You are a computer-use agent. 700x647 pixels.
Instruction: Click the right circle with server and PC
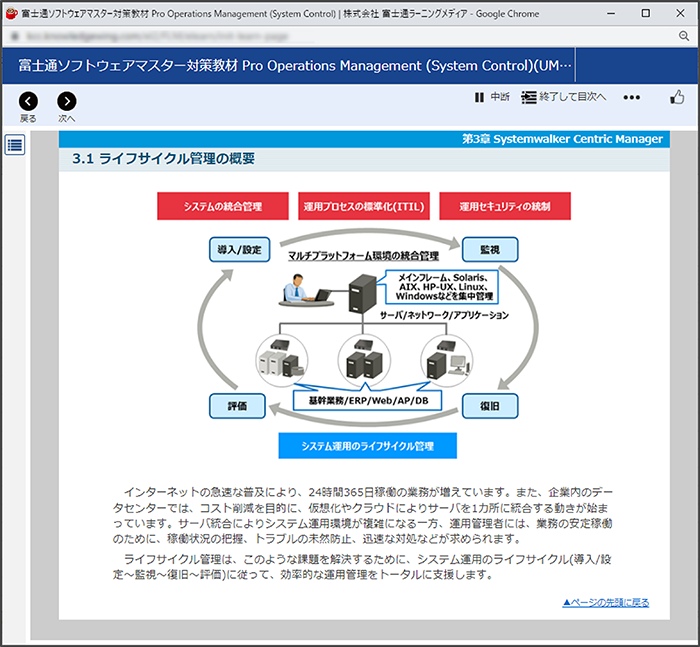pyautogui.click(x=447, y=360)
